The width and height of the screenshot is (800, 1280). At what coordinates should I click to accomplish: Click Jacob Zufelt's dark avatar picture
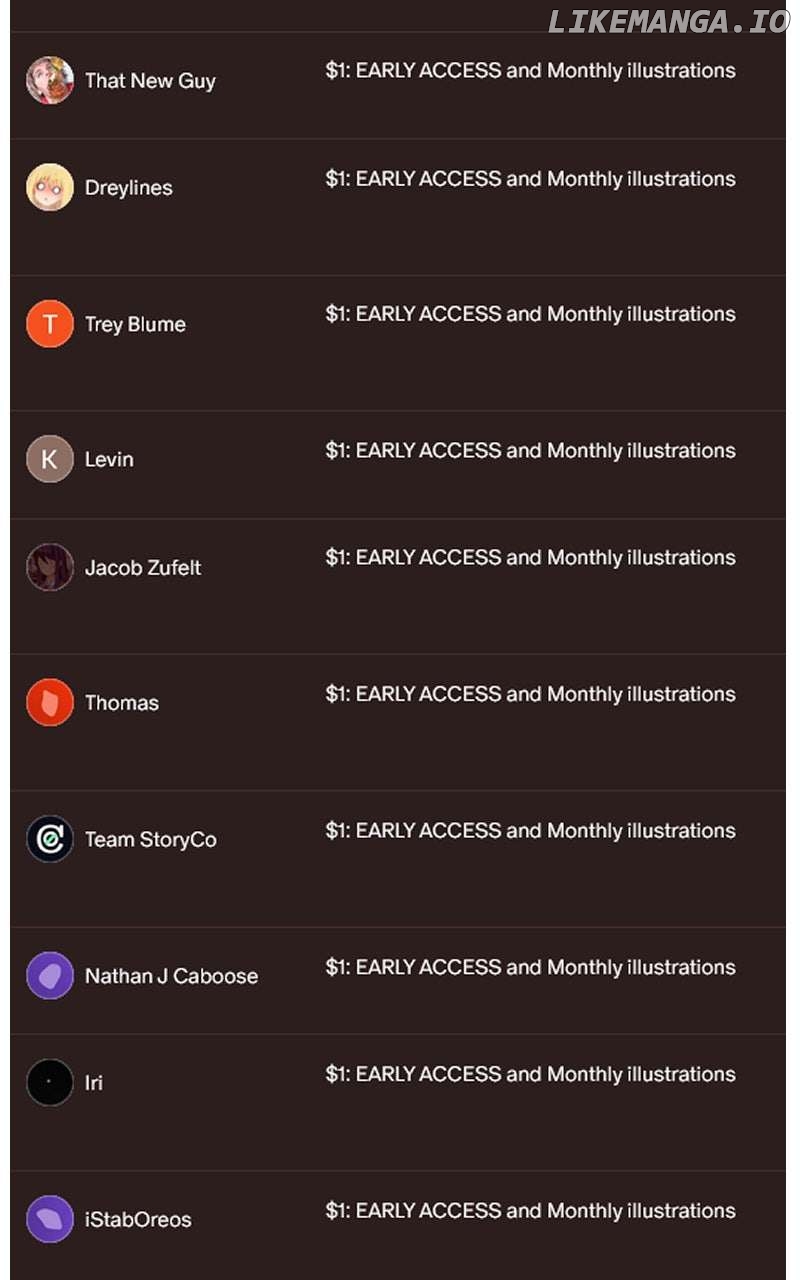coord(50,567)
